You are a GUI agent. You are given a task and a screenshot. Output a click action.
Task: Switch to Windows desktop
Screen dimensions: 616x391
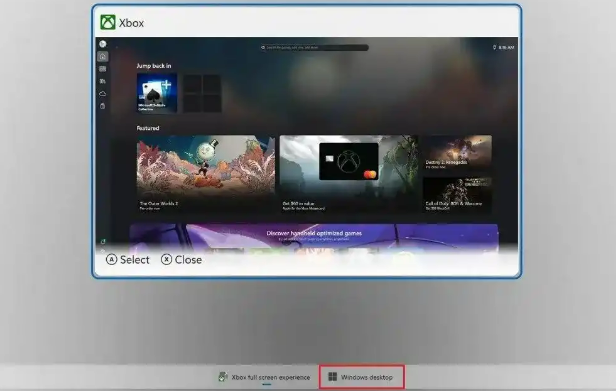(361, 377)
